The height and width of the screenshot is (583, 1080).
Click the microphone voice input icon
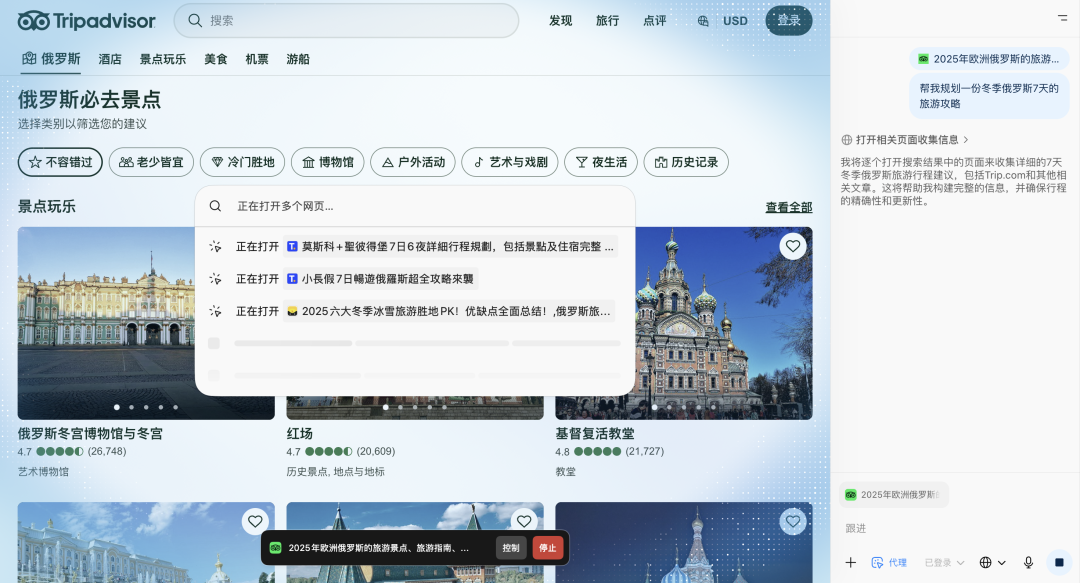tap(1028, 563)
